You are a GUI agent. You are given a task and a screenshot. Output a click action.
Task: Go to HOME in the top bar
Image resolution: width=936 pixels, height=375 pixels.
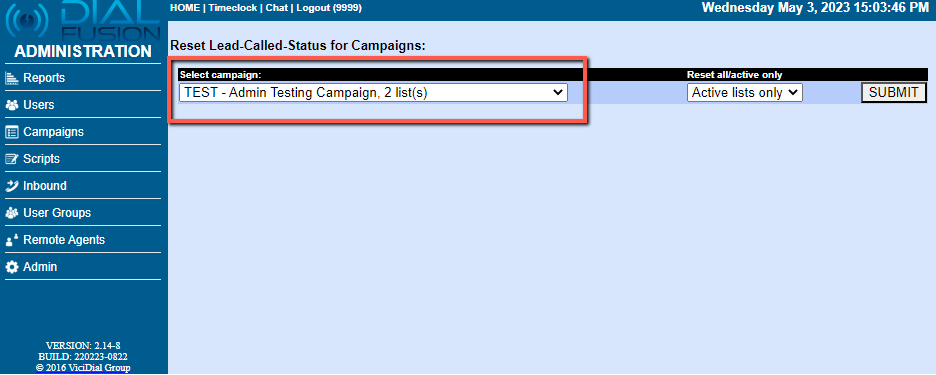point(185,8)
